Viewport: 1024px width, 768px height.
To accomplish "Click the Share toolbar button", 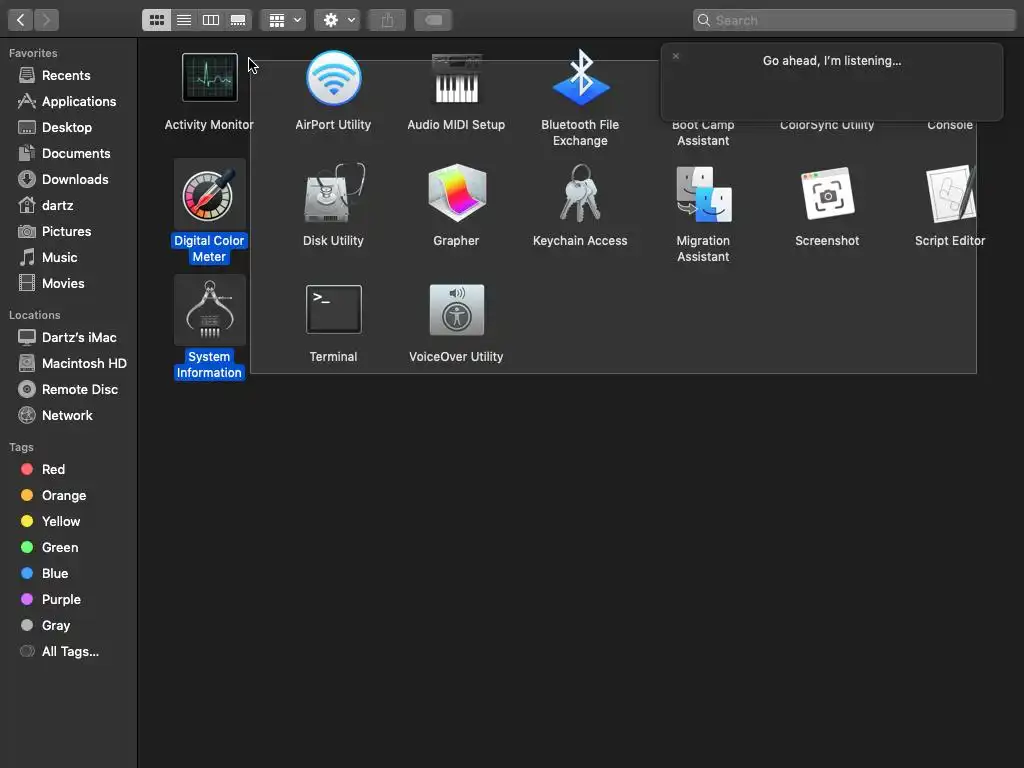I will pos(387,20).
